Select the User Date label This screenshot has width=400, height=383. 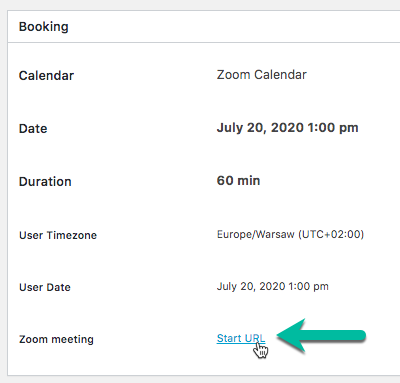(x=45, y=287)
